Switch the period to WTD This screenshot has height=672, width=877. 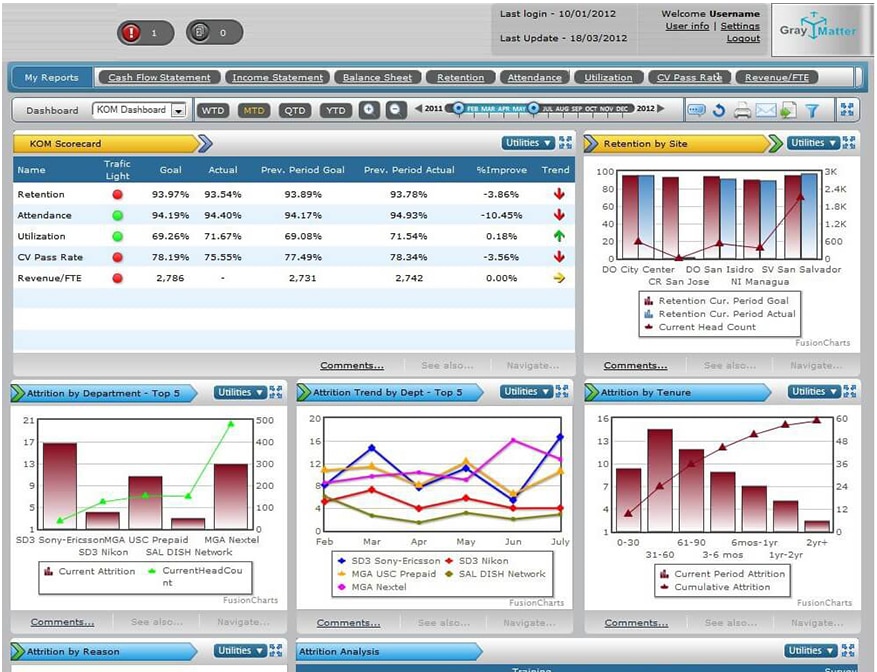tap(213, 110)
